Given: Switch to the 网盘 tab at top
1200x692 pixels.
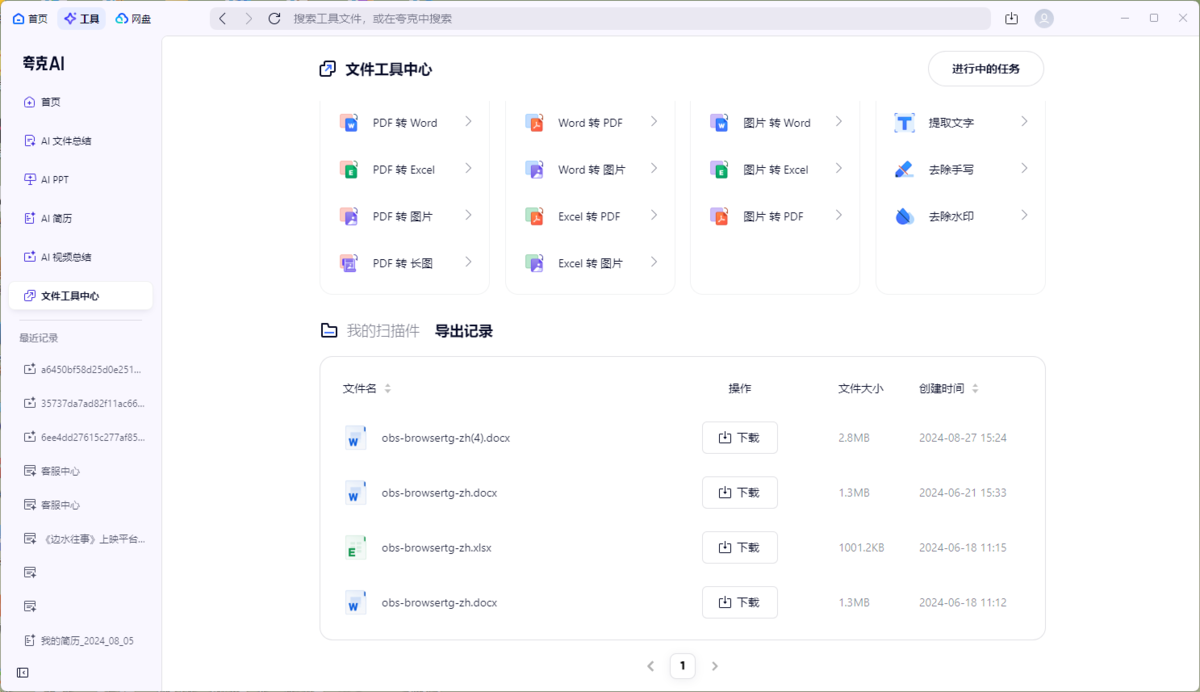Looking at the screenshot, I should [x=133, y=19].
